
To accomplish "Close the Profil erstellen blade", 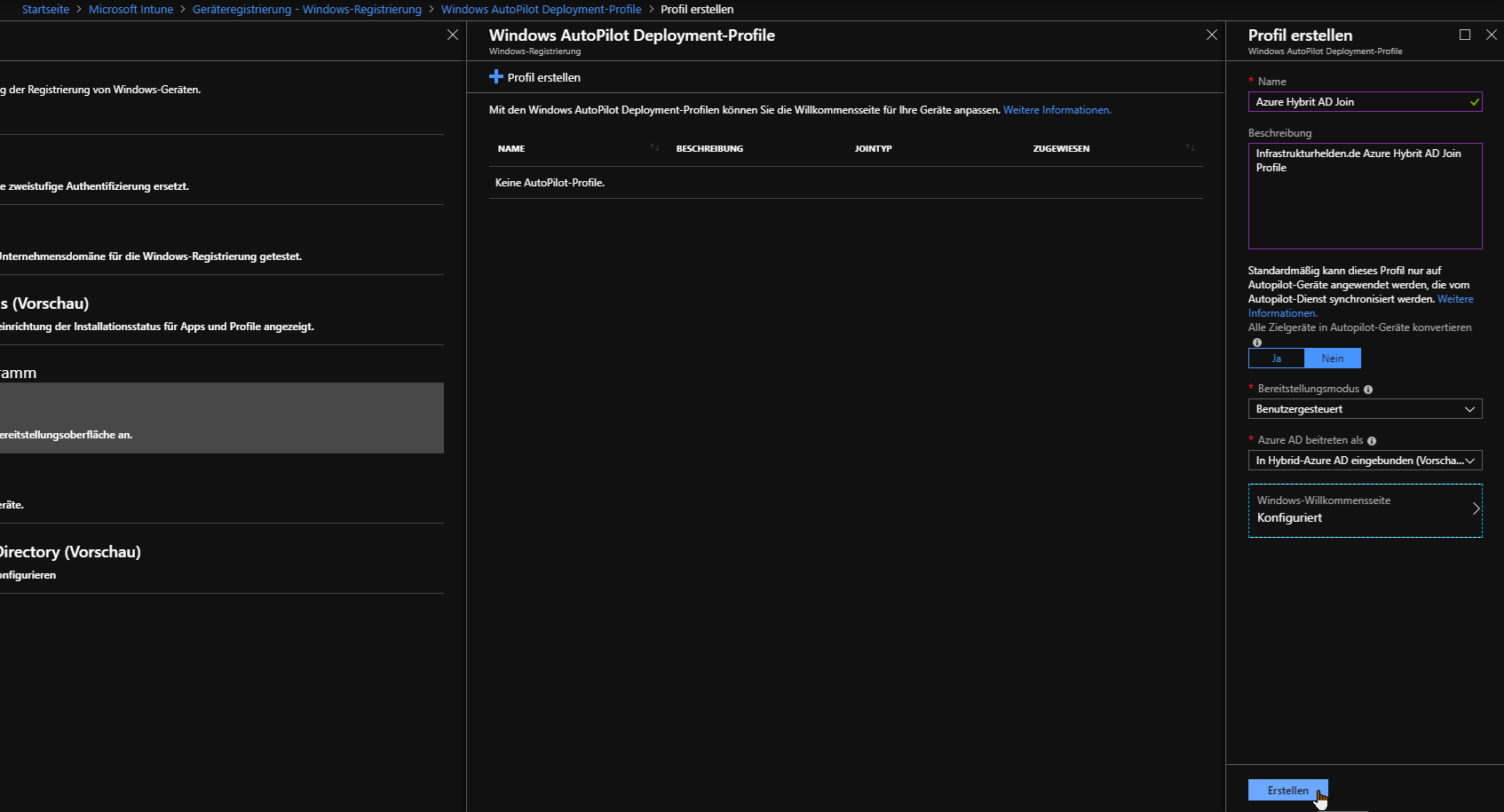I will [x=1492, y=35].
